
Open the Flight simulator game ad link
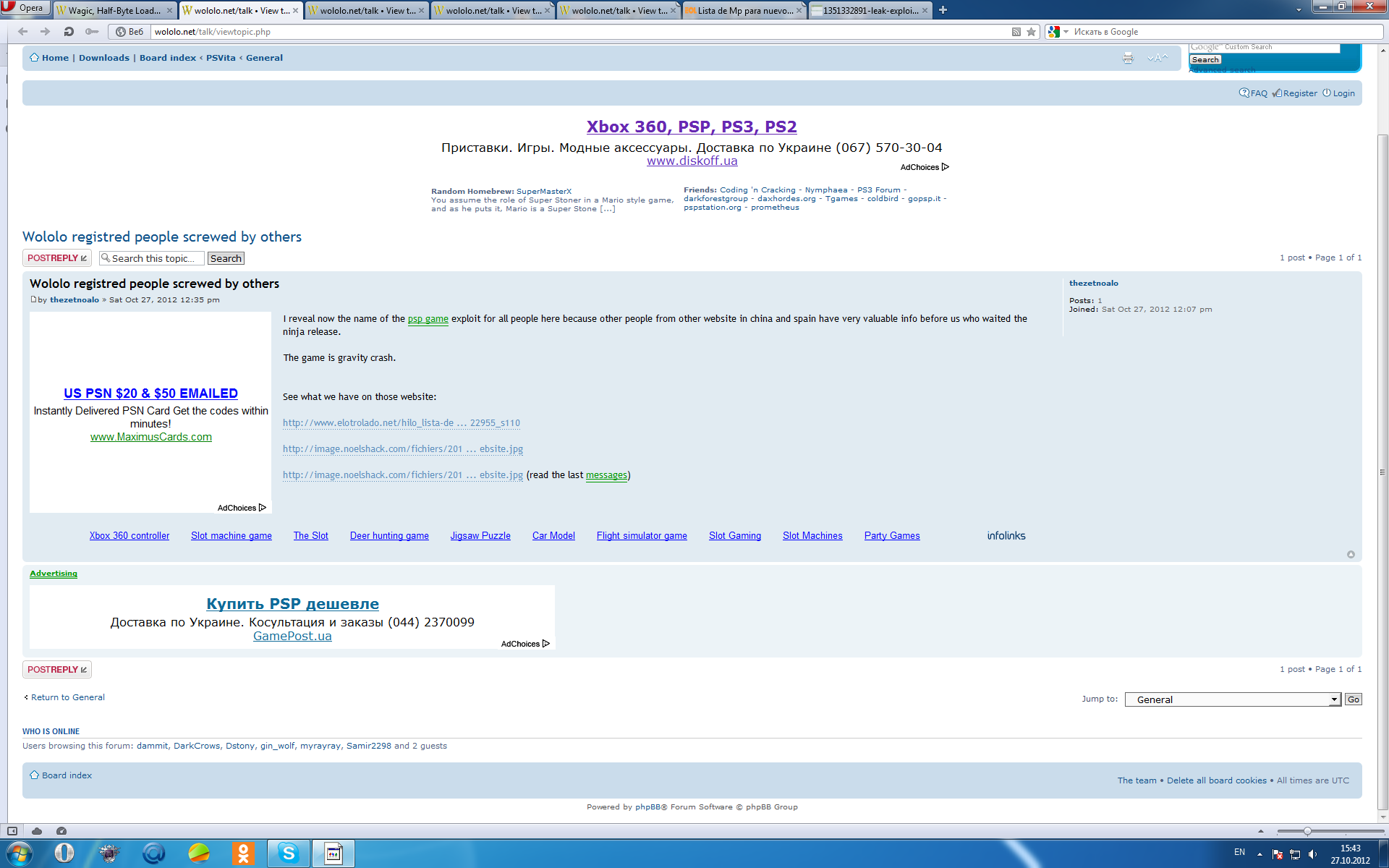(x=642, y=536)
